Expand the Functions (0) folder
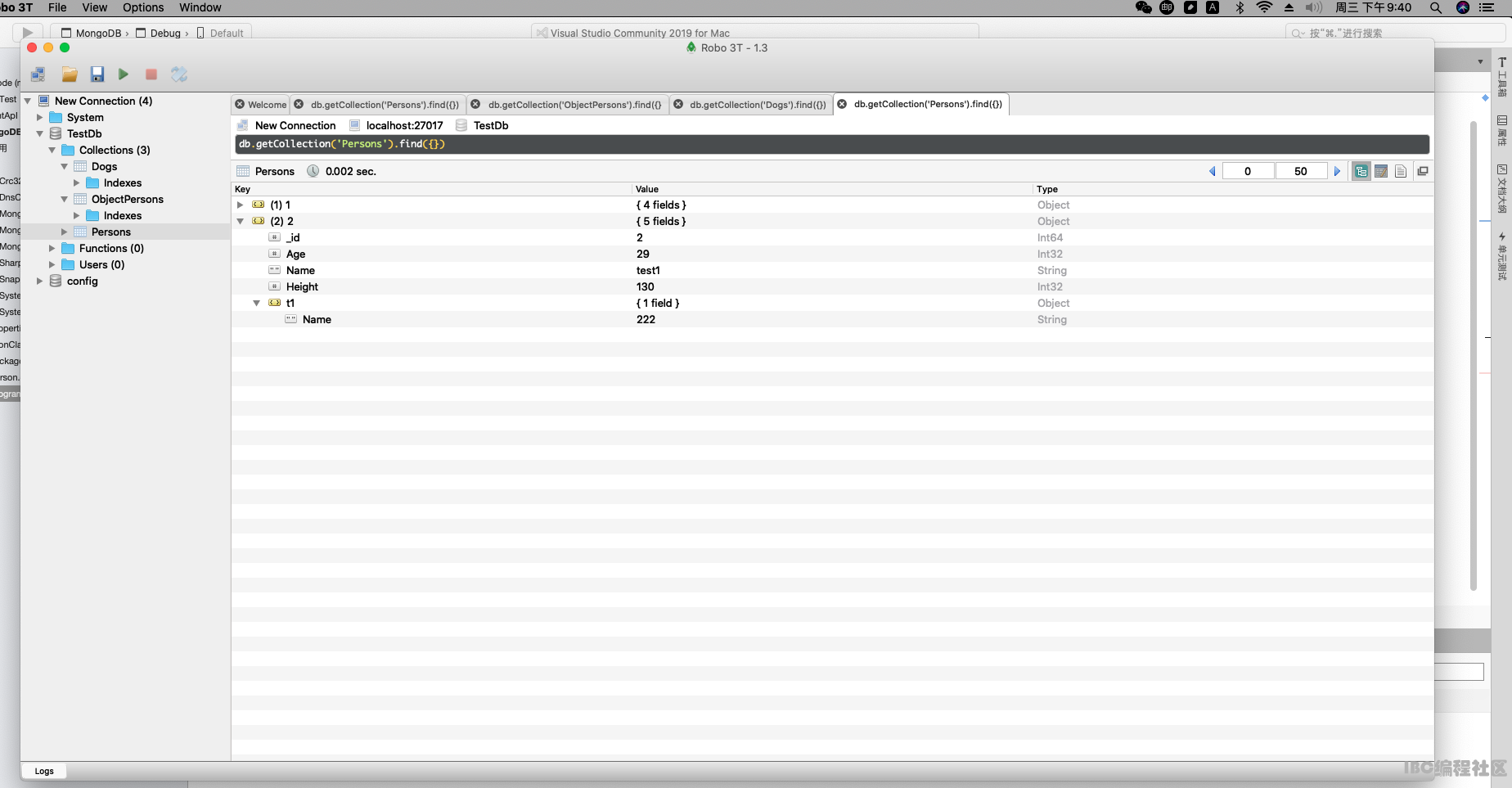Viewport: 1512px width, 788px height. tap(52, 248)
